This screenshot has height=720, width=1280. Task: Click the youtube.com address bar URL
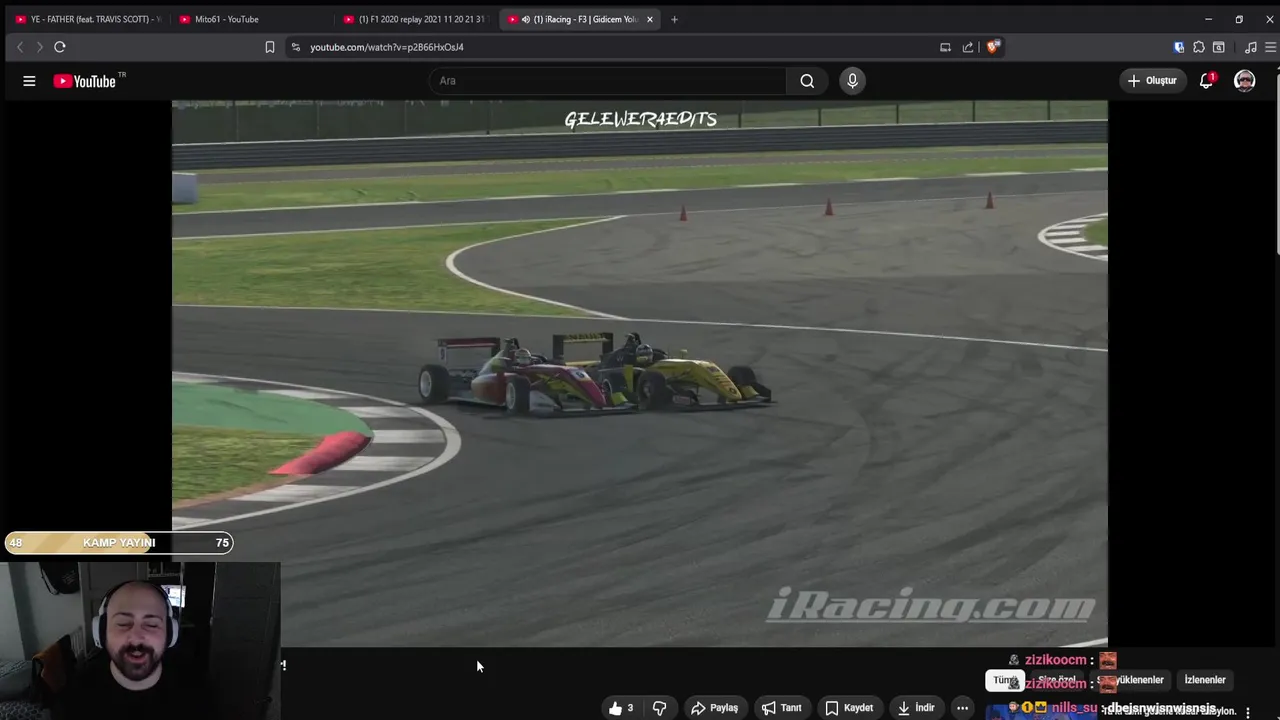pos(387,47)
